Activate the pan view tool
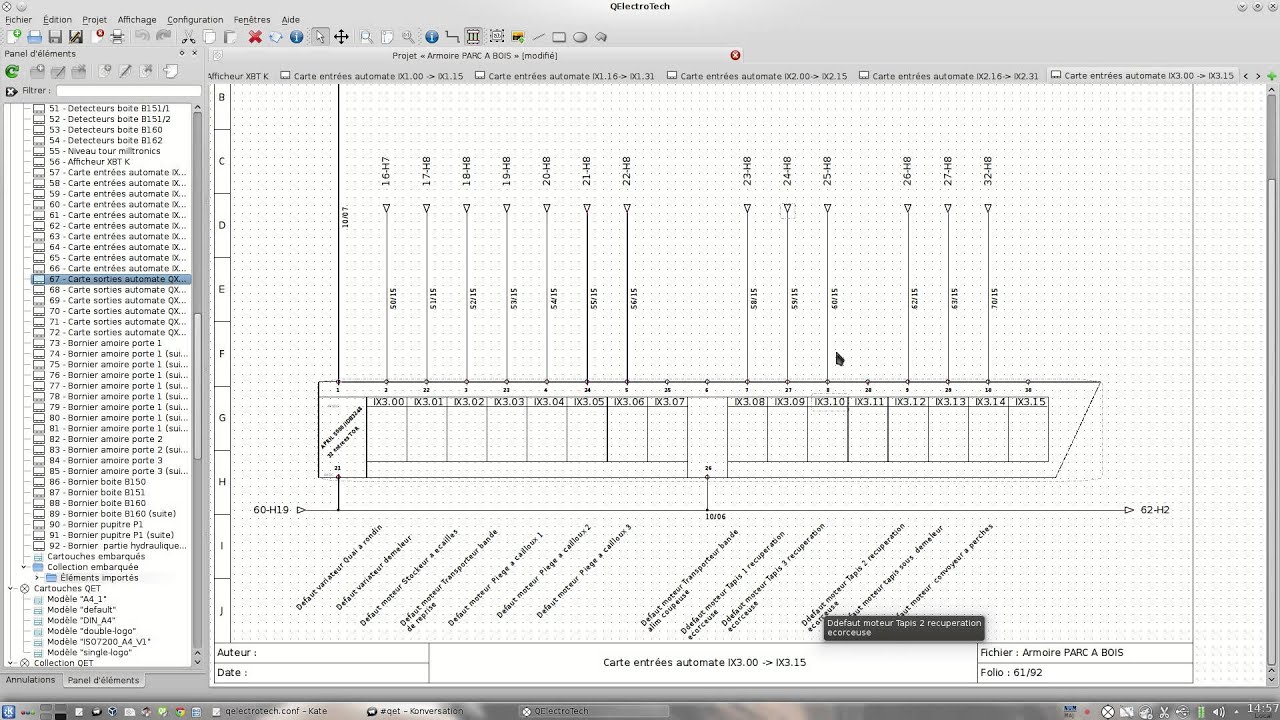This screenshot has width=1280, height=720. (342, 36)
